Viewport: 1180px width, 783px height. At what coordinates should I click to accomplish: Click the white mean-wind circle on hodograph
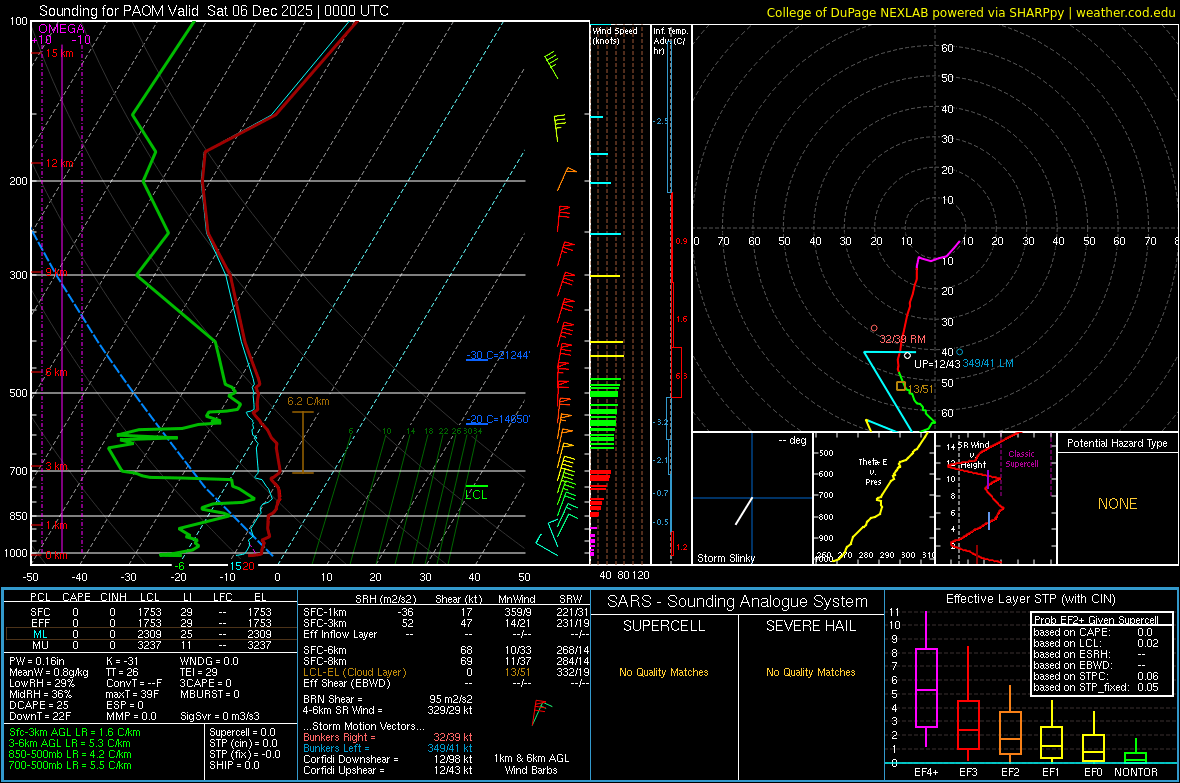[x=908, y=355]
